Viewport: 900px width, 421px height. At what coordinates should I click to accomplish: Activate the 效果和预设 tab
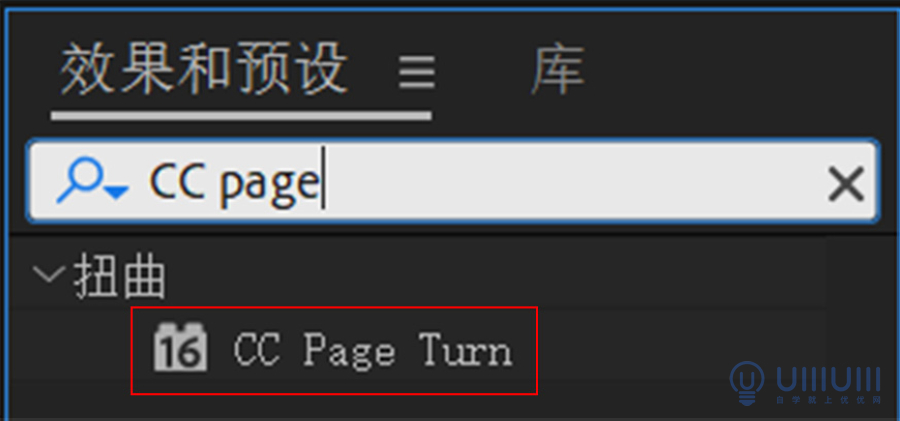pos(204,70)
